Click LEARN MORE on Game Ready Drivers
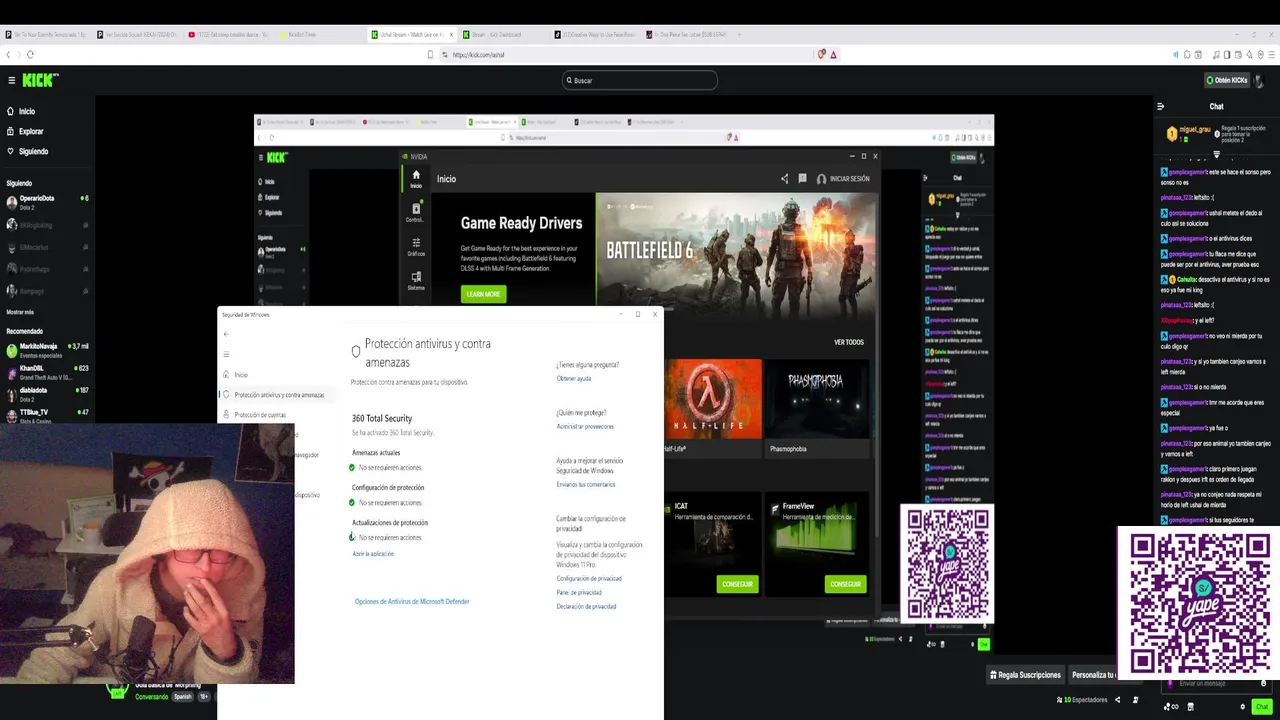This screenshot has height=720, width=1280. [x=483, y=294]
